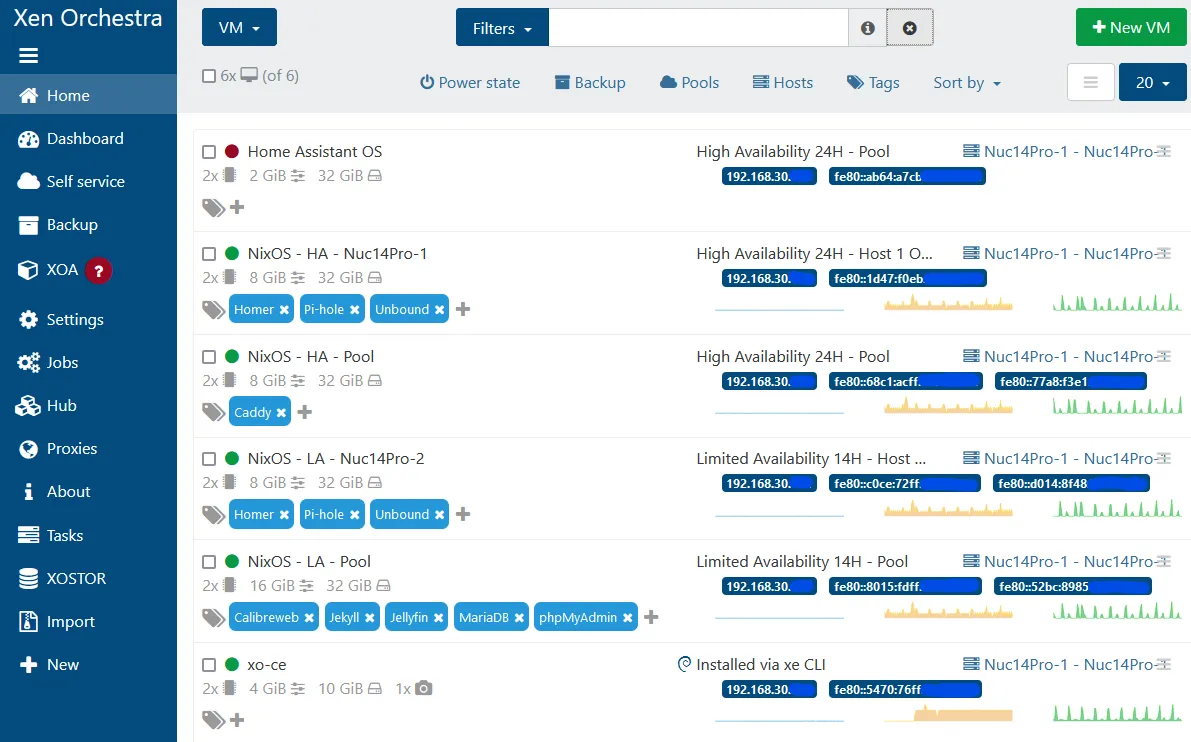The height and width of the screenshot is (742, 1191).
Task: Open Dashboard in the sidebar
Action: pyautogui.click(x=85, y=139)
